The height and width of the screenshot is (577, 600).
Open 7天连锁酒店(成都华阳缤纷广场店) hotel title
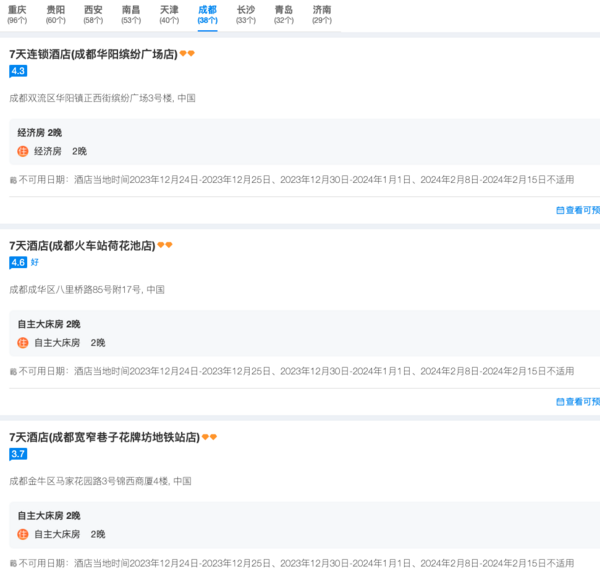click(x=93, y=54)
